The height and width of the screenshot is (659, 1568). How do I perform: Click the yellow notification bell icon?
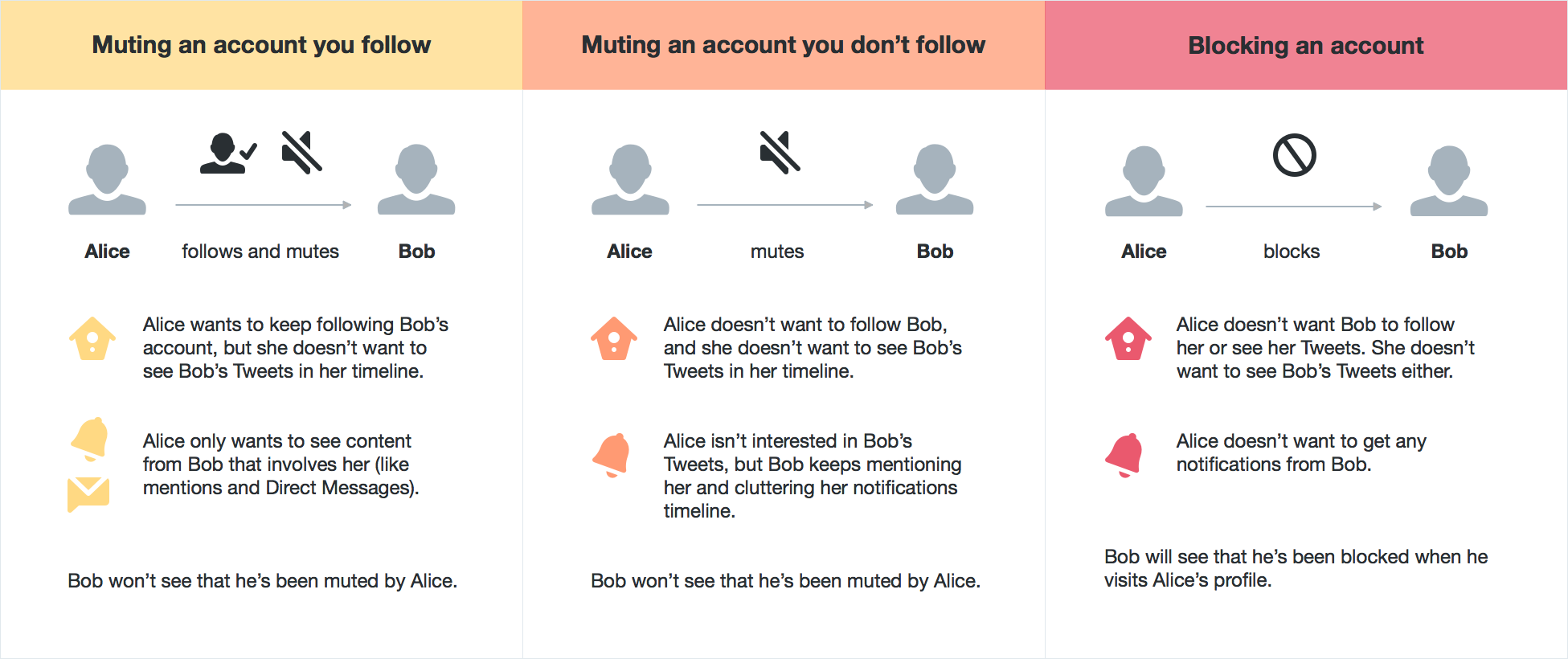pos(90,439)
